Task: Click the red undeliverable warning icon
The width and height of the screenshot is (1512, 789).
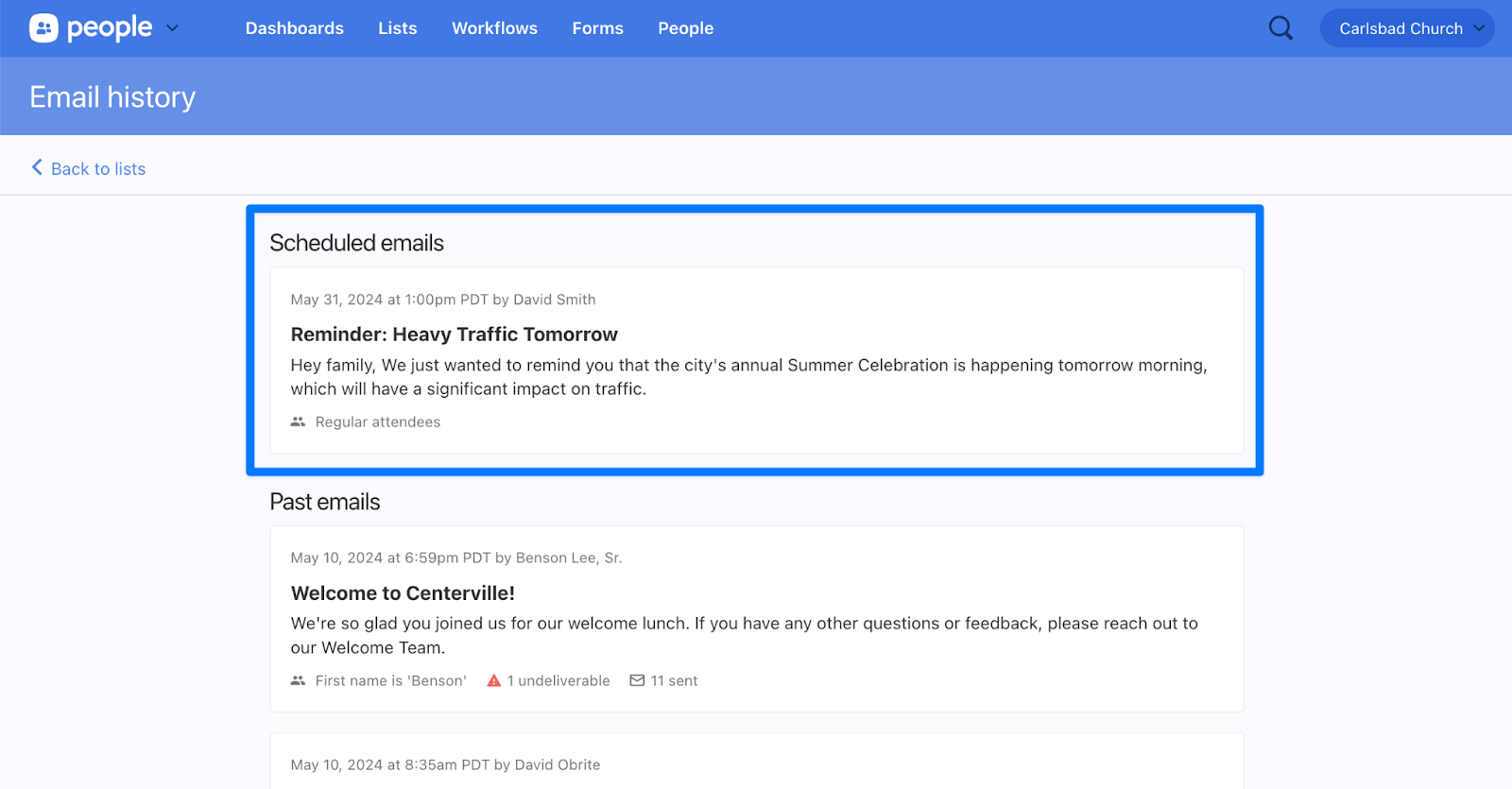Action: point(493,680)
